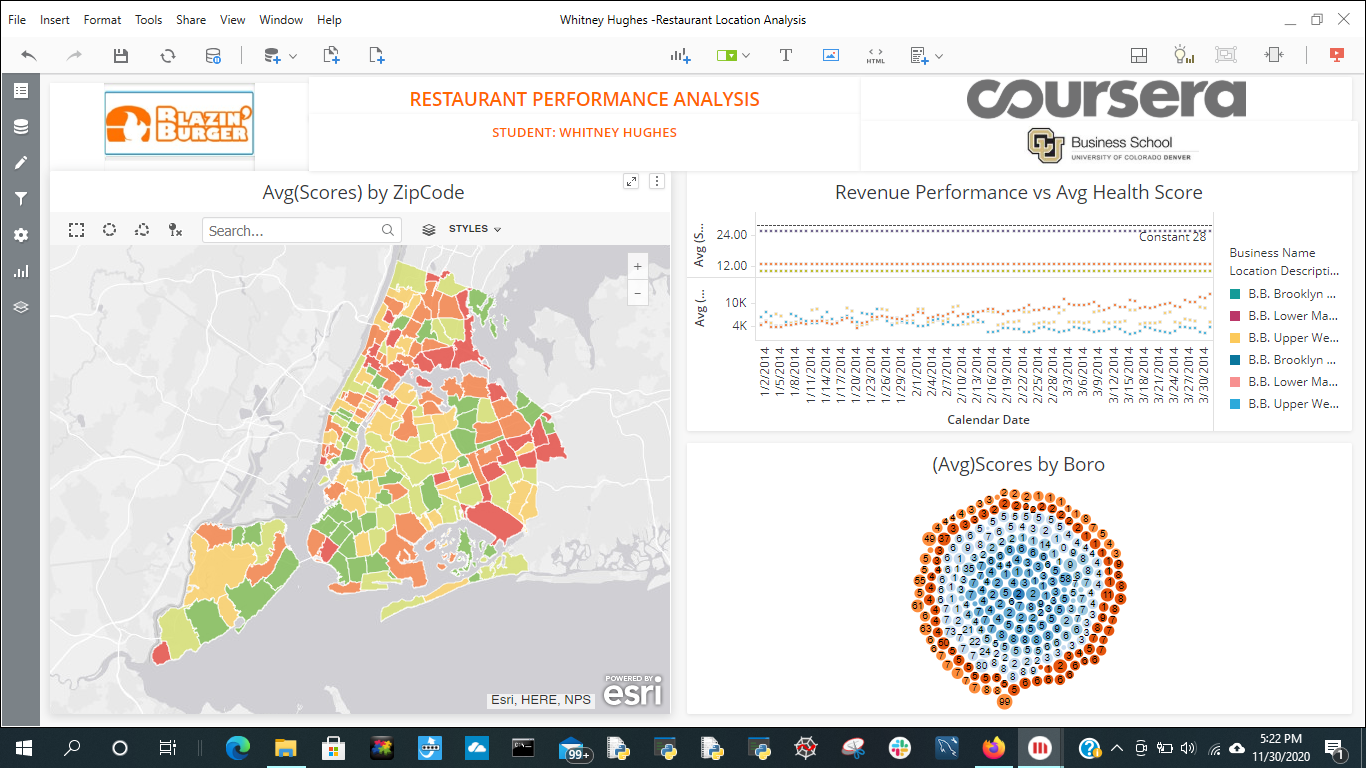Open recommendations lightbulb icon

(x=1183, y=56)
